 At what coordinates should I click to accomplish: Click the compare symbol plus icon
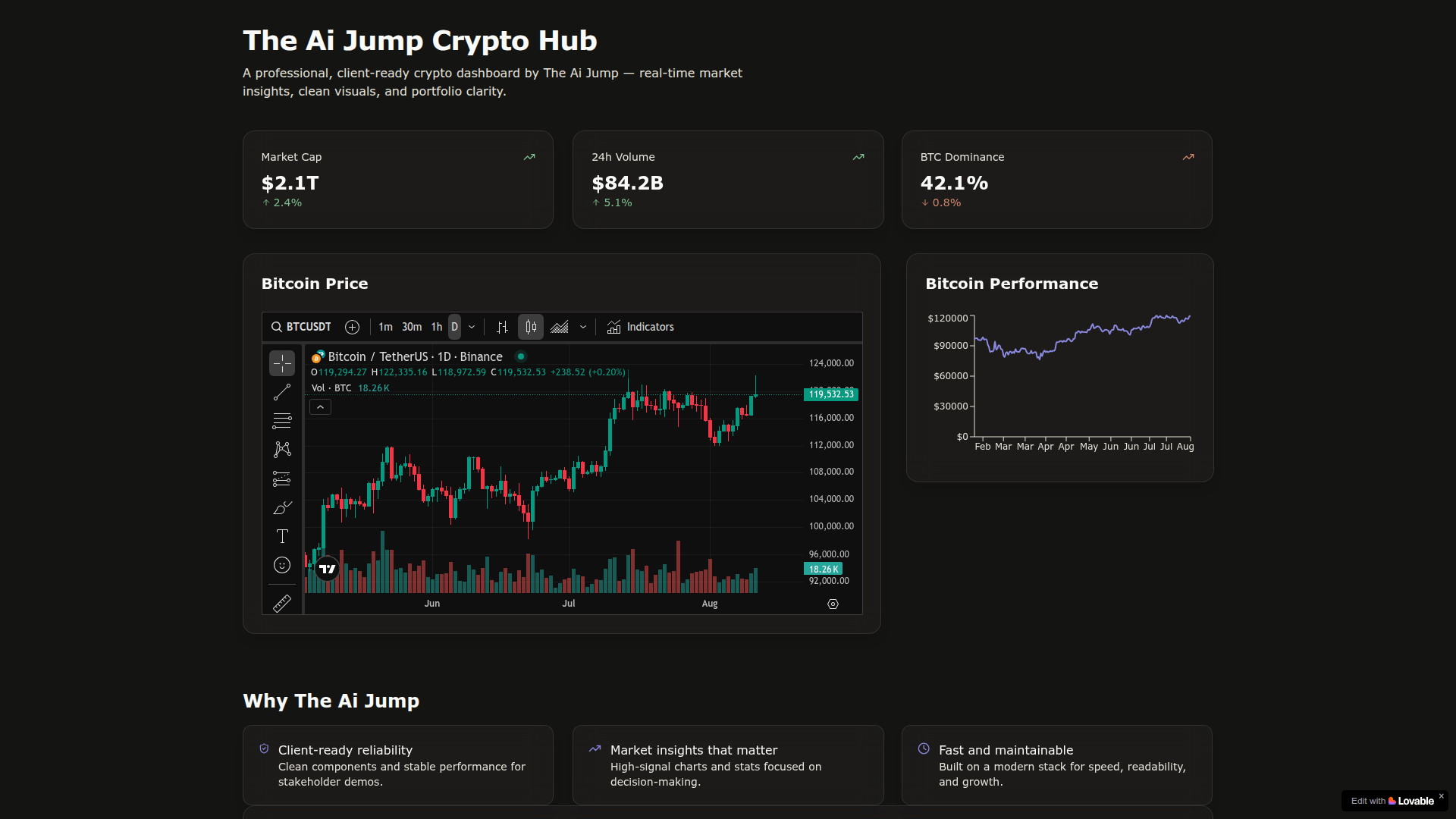tap(352, 327)
